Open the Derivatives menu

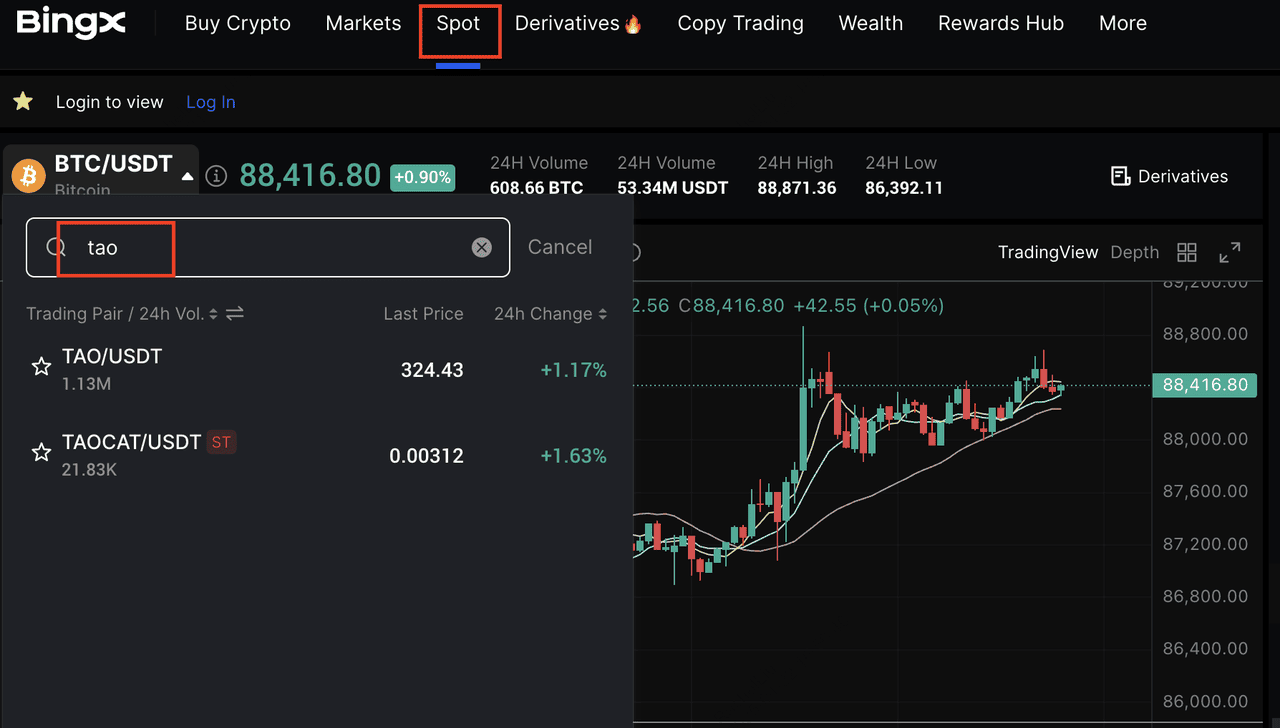pos(567,23)
